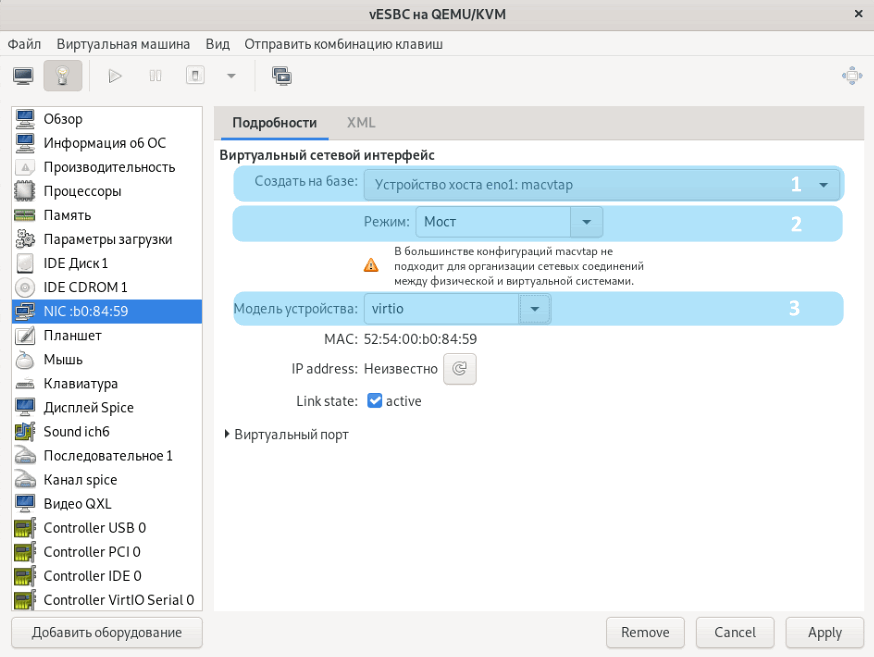Viewport: 874px width, 657px height.
Task: Open the Модель устройства dropdown arrow
Action: coord(535,309)
